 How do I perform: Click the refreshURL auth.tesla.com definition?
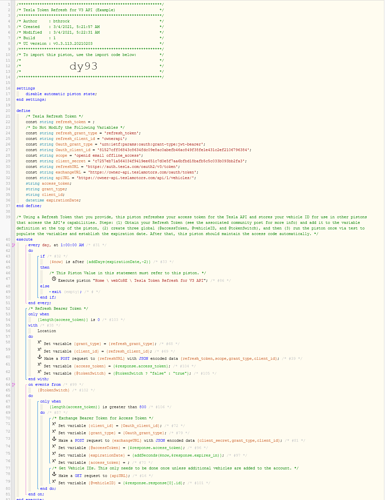coord(103,167)
